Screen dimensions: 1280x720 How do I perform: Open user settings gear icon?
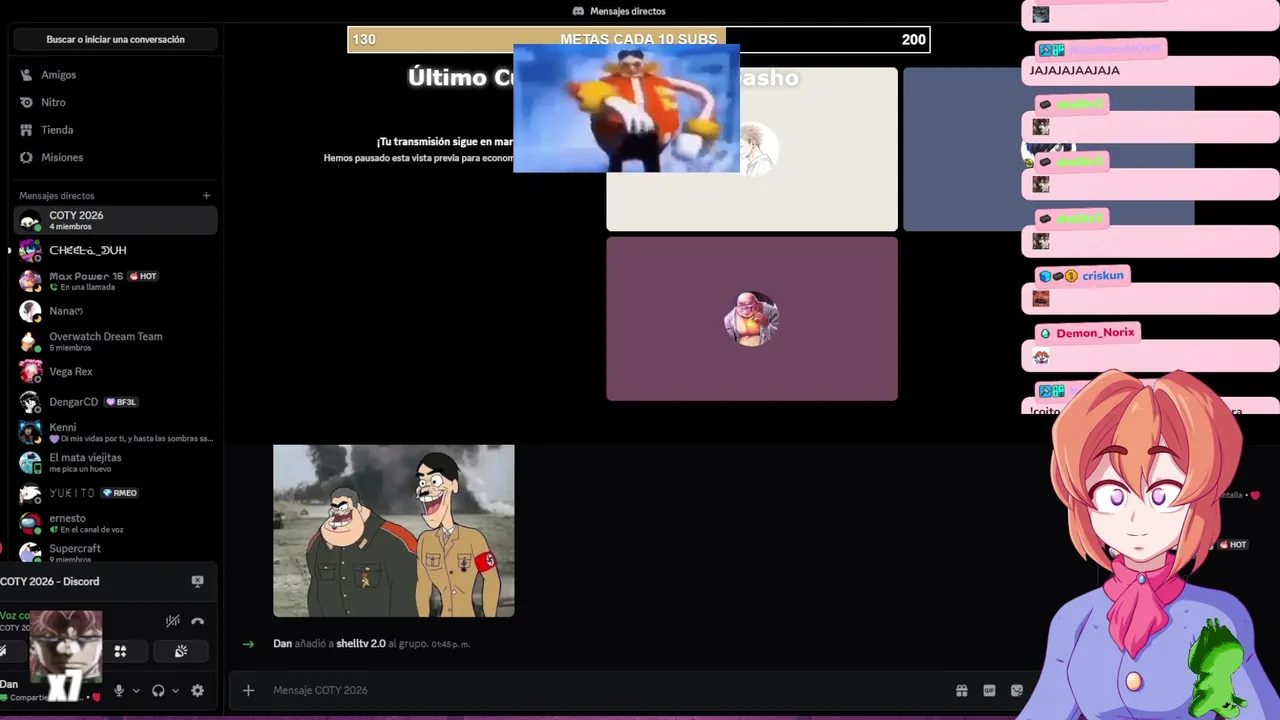coord(198,690)
